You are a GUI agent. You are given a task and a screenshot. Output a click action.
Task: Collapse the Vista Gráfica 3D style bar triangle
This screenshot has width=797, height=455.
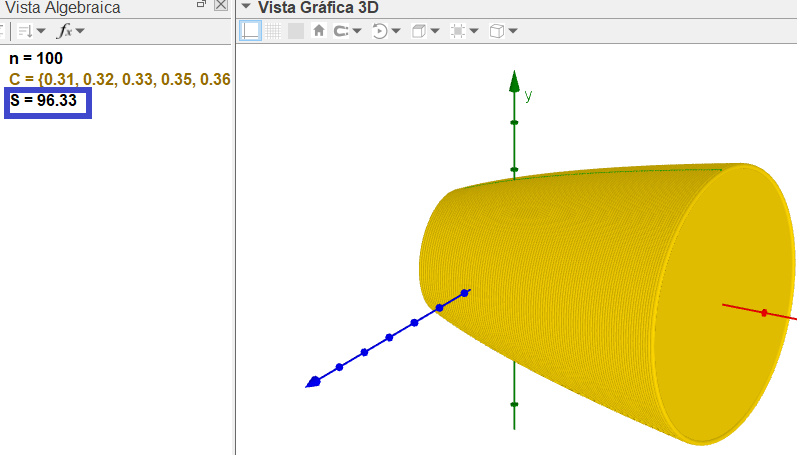point(246,7)
